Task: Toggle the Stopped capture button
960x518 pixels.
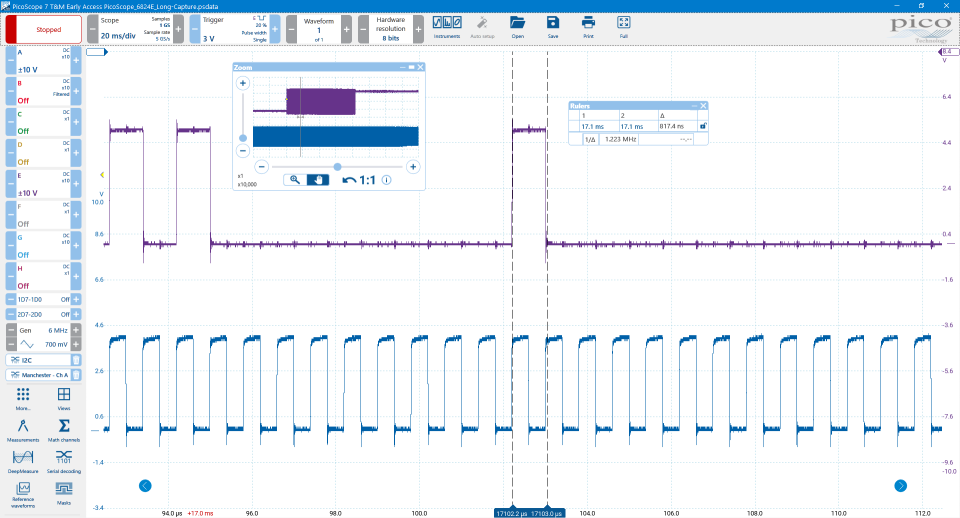Action: click(x=42, y=29)
